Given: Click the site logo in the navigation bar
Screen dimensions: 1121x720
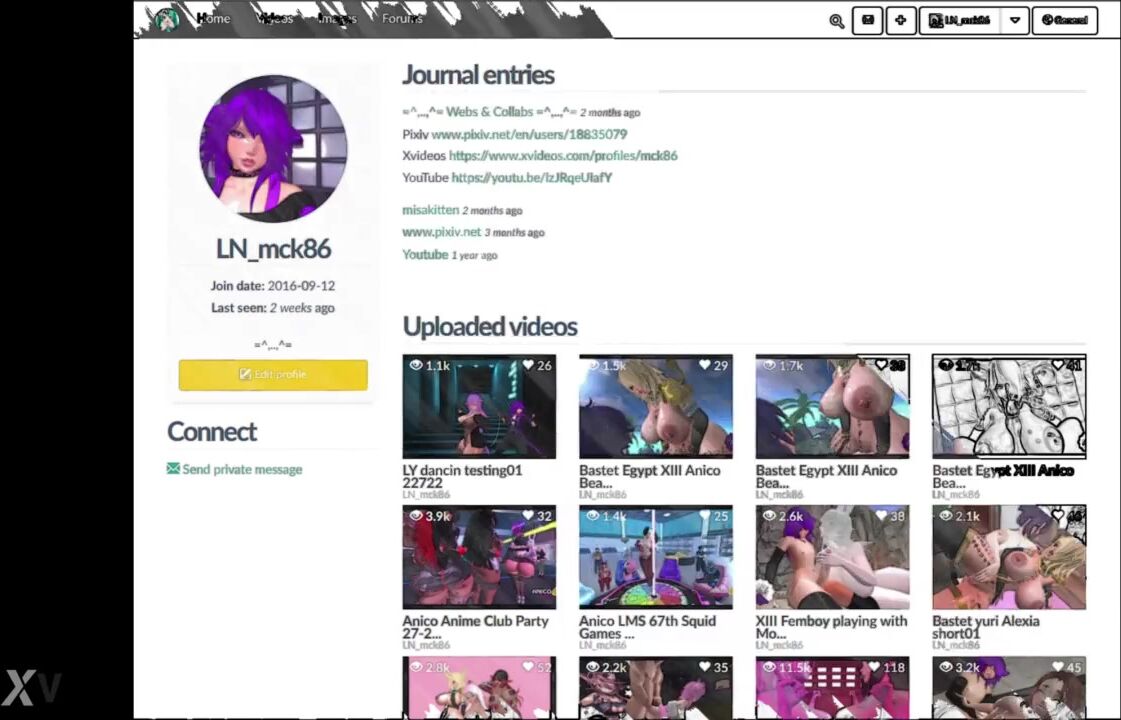Looking at the screenshot, I should coord(167,19).
